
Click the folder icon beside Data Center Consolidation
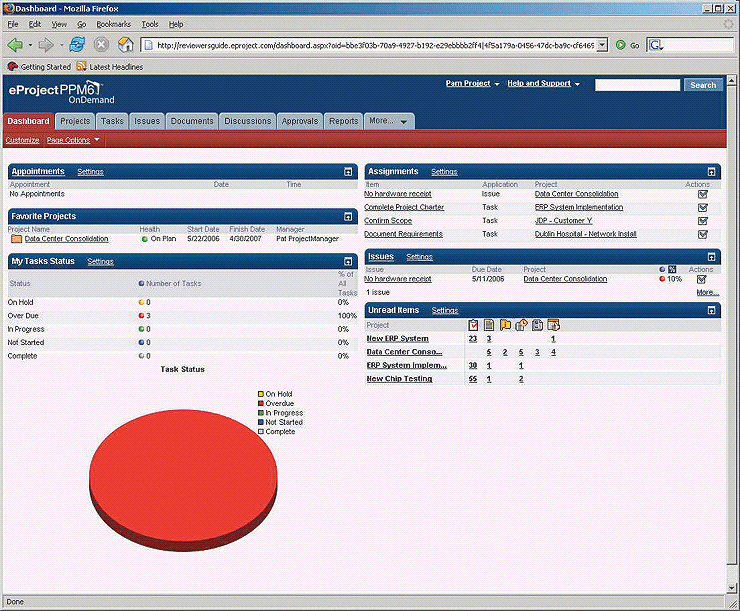[17, 239]
